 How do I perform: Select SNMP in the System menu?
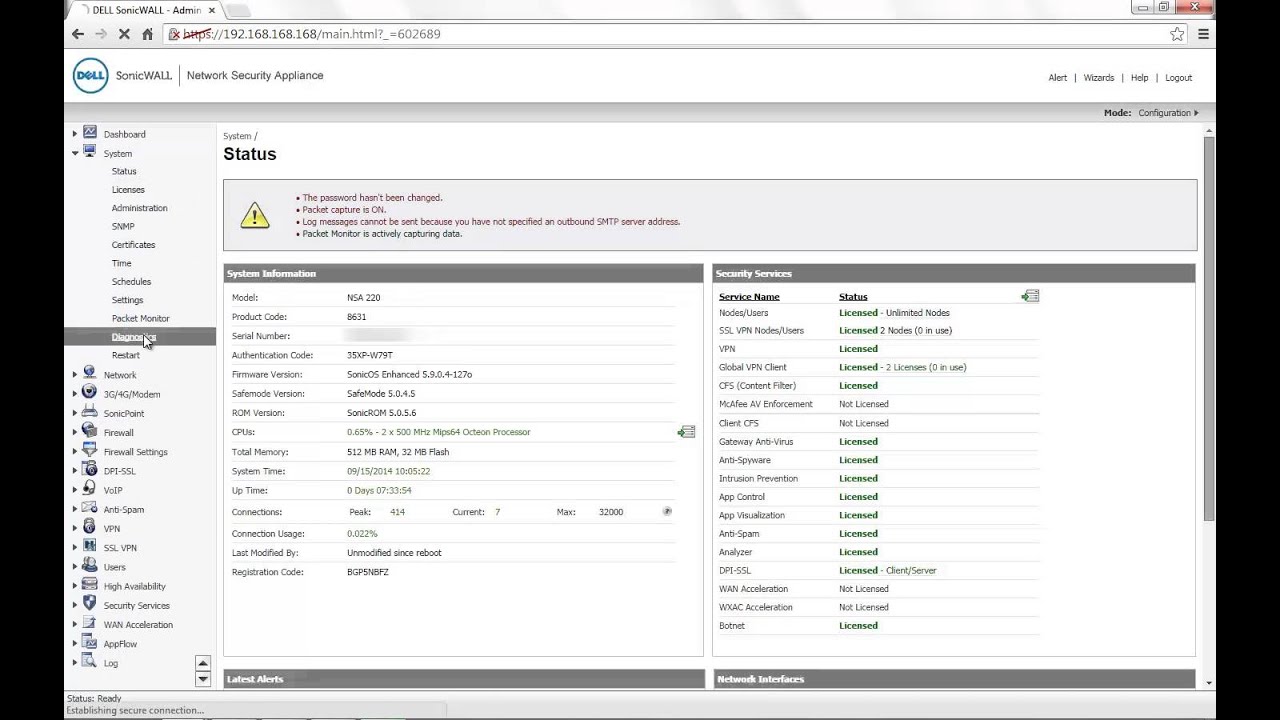click(x=123, y=227)
